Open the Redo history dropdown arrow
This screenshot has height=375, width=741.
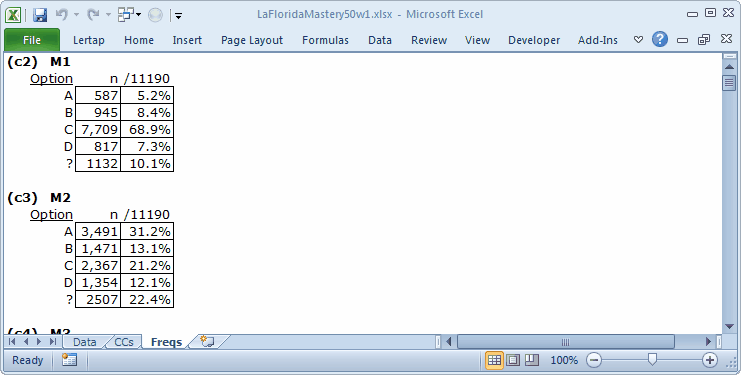click(x=108, y=15)
